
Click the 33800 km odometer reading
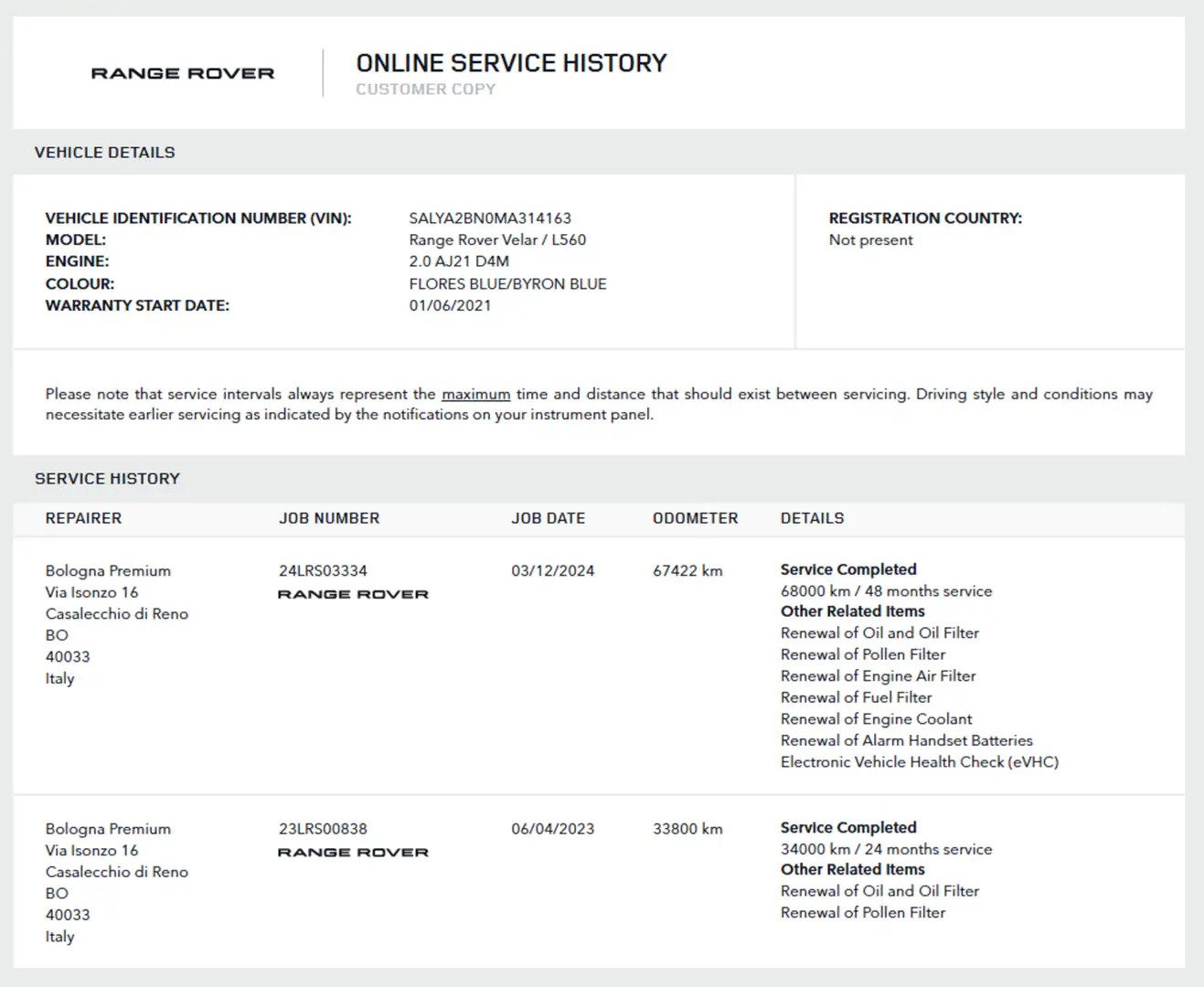(x=687, y=829)
